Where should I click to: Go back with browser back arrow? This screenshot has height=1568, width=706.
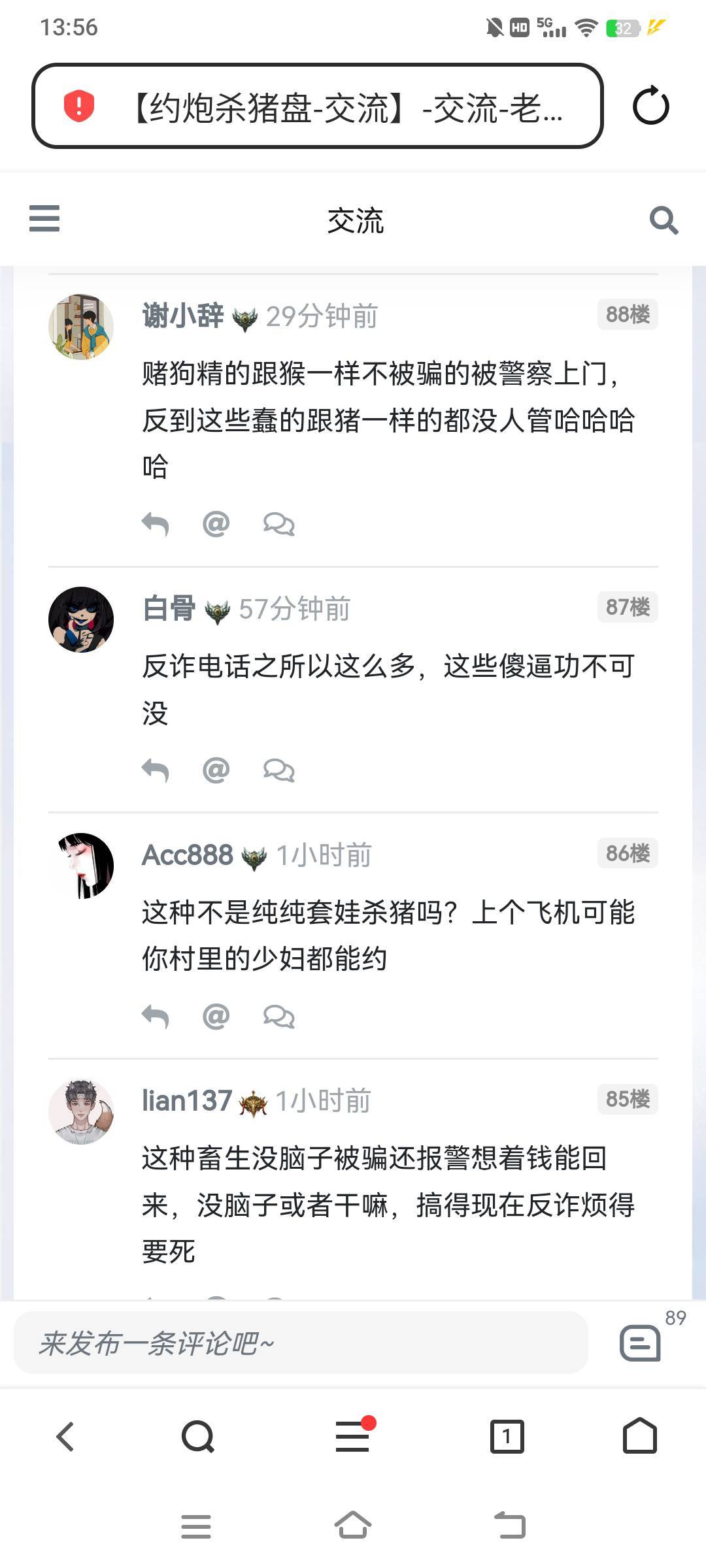[x=65, y=1437]
